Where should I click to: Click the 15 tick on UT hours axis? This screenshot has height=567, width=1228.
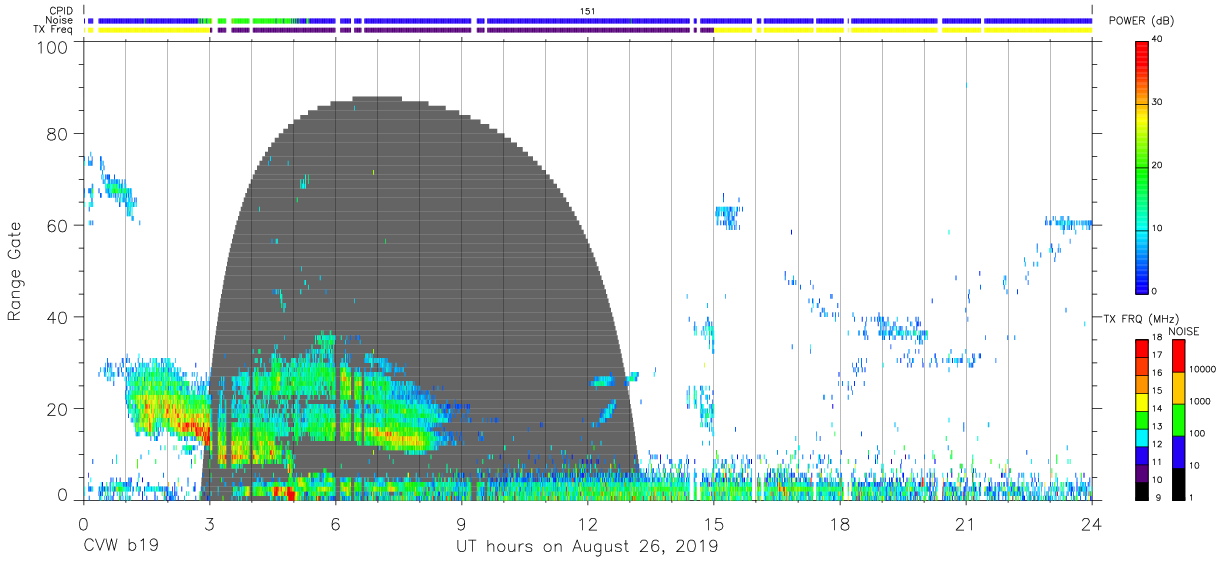click(714, 523)
